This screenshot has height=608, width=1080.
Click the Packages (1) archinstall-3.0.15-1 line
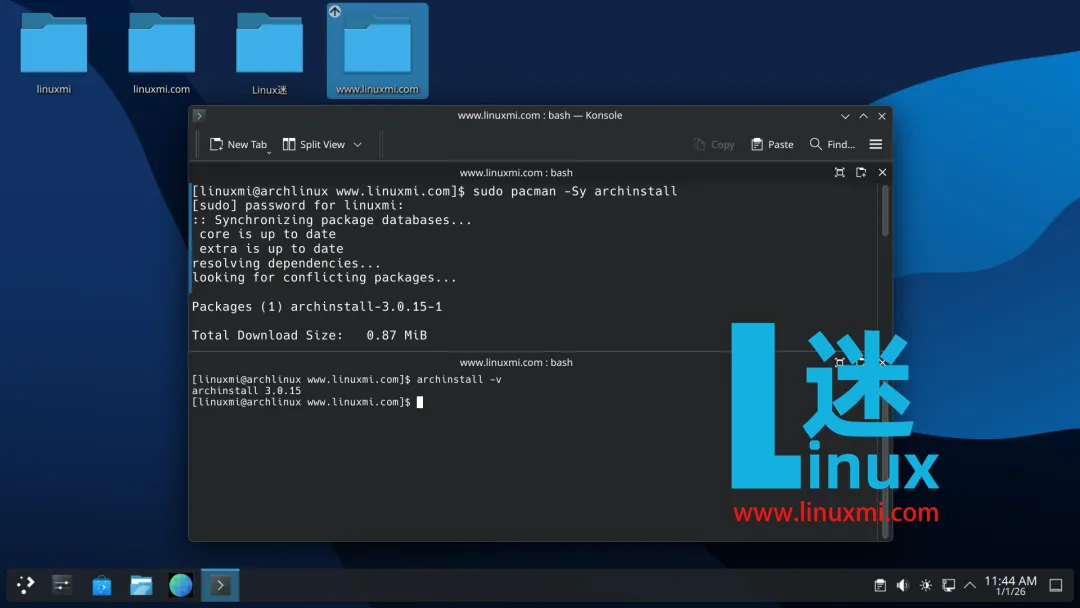pos(317,306)
